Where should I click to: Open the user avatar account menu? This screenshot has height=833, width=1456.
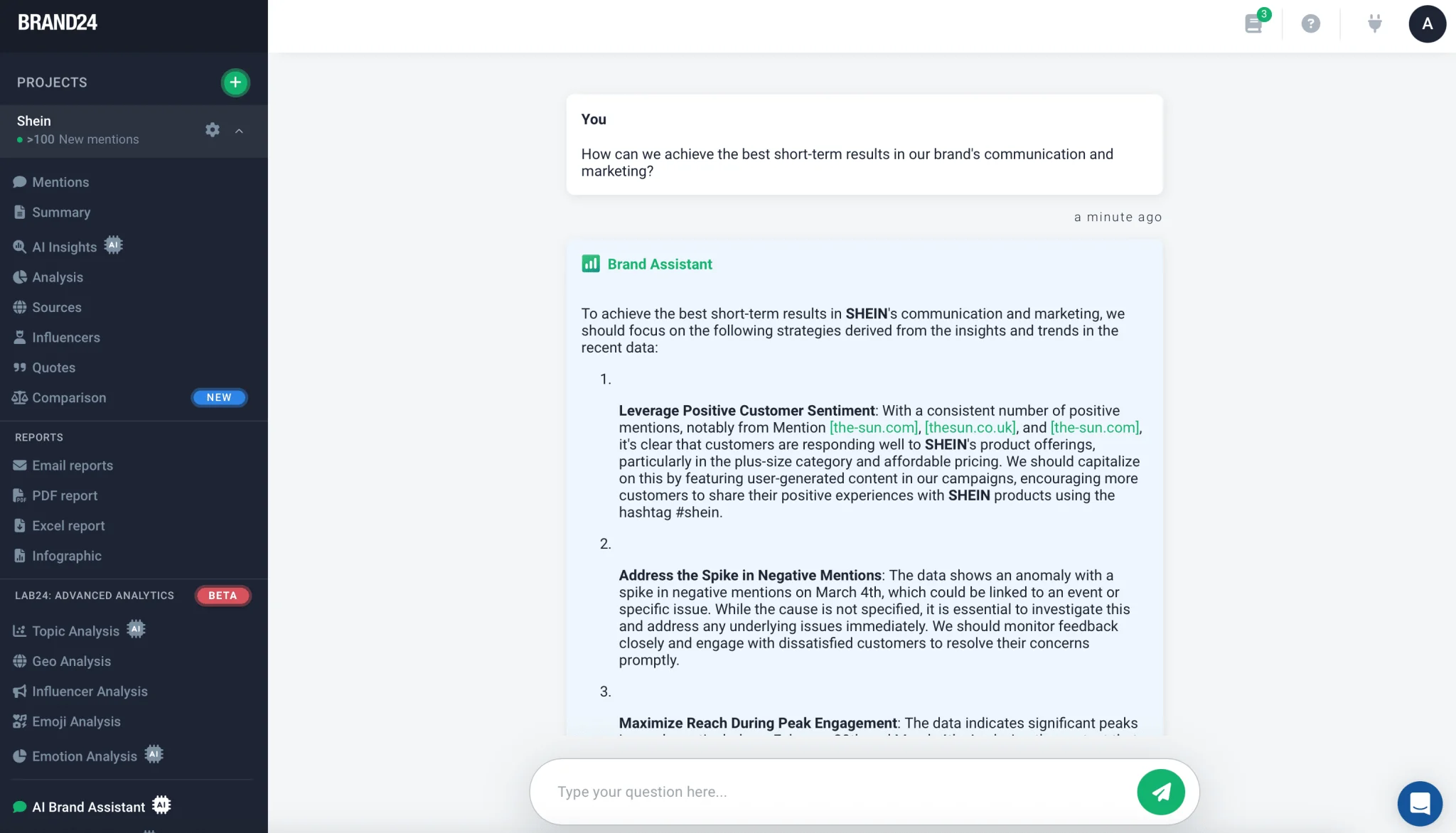click(x=1427, y=23)
